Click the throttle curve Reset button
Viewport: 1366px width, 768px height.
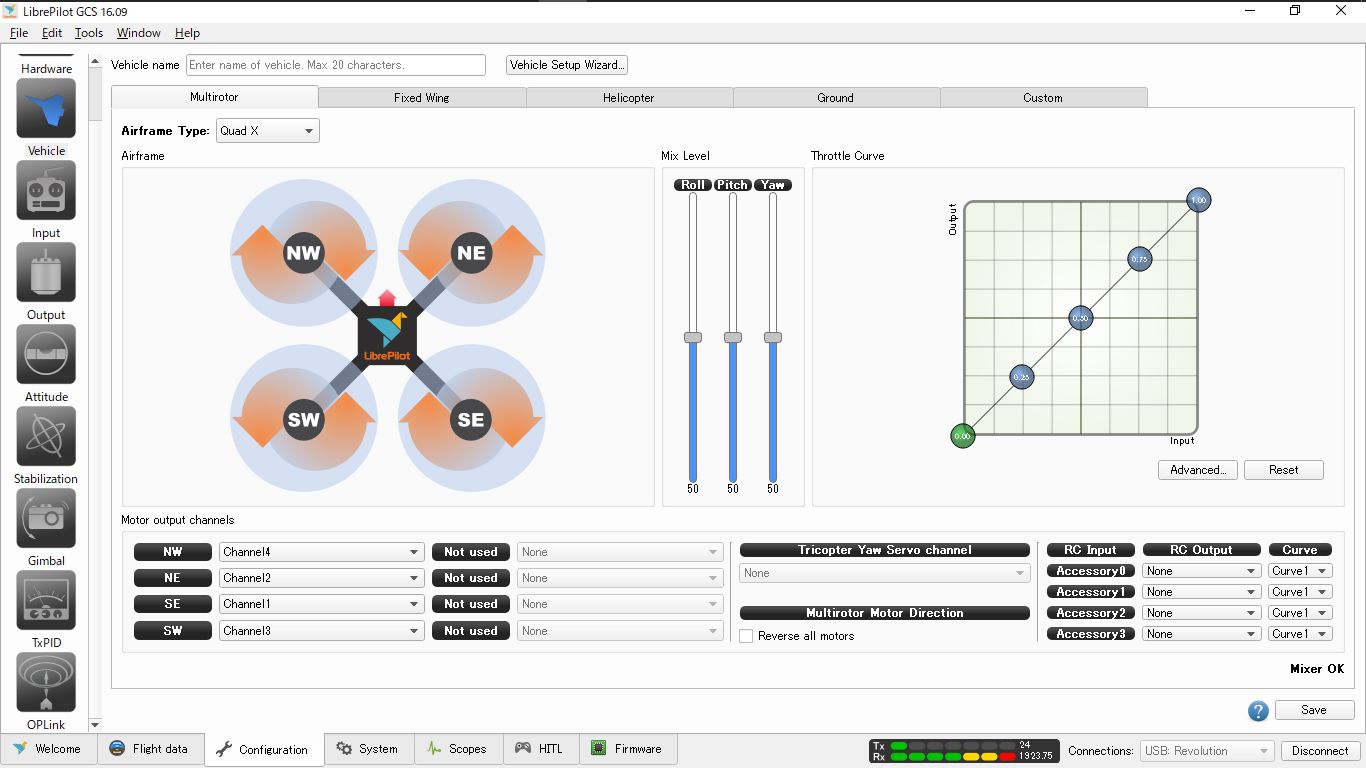pyautogui.click(x=1284, y=470)
